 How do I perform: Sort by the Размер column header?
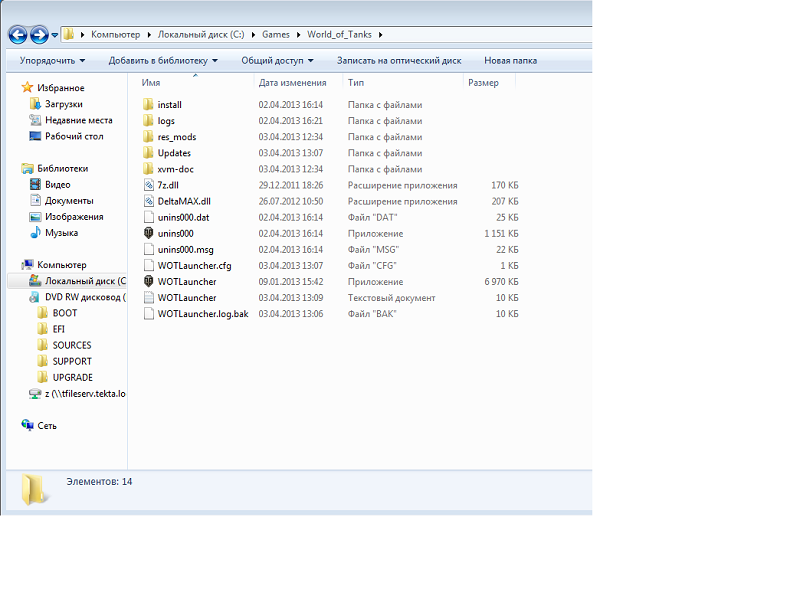483,83
